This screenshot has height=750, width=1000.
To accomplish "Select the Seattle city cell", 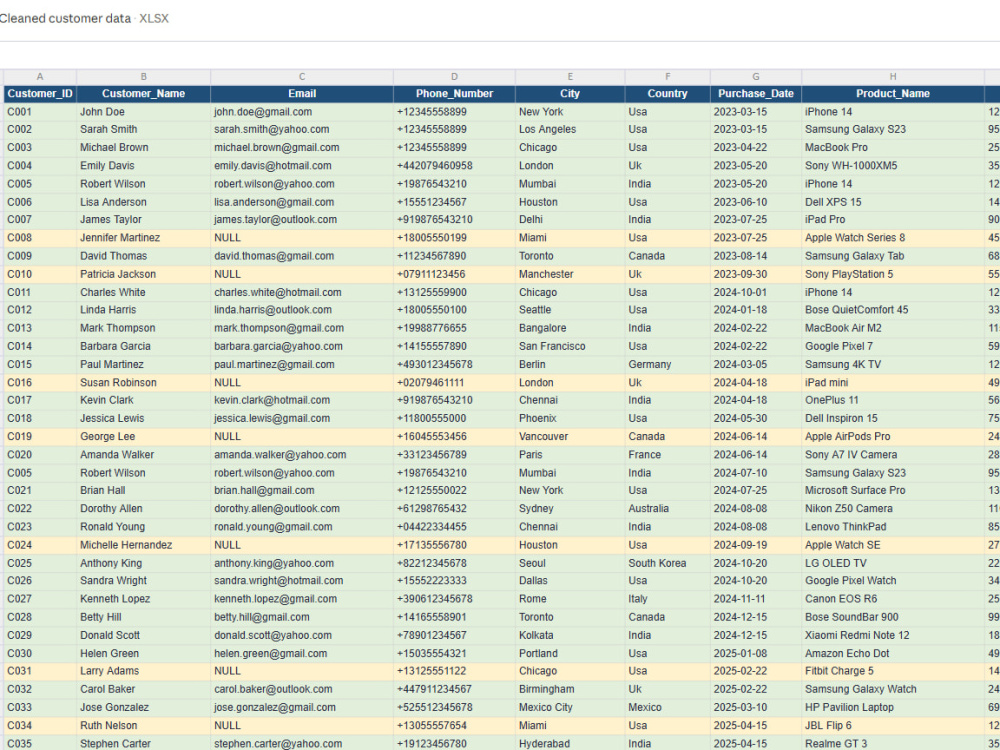I will point(570,310).
